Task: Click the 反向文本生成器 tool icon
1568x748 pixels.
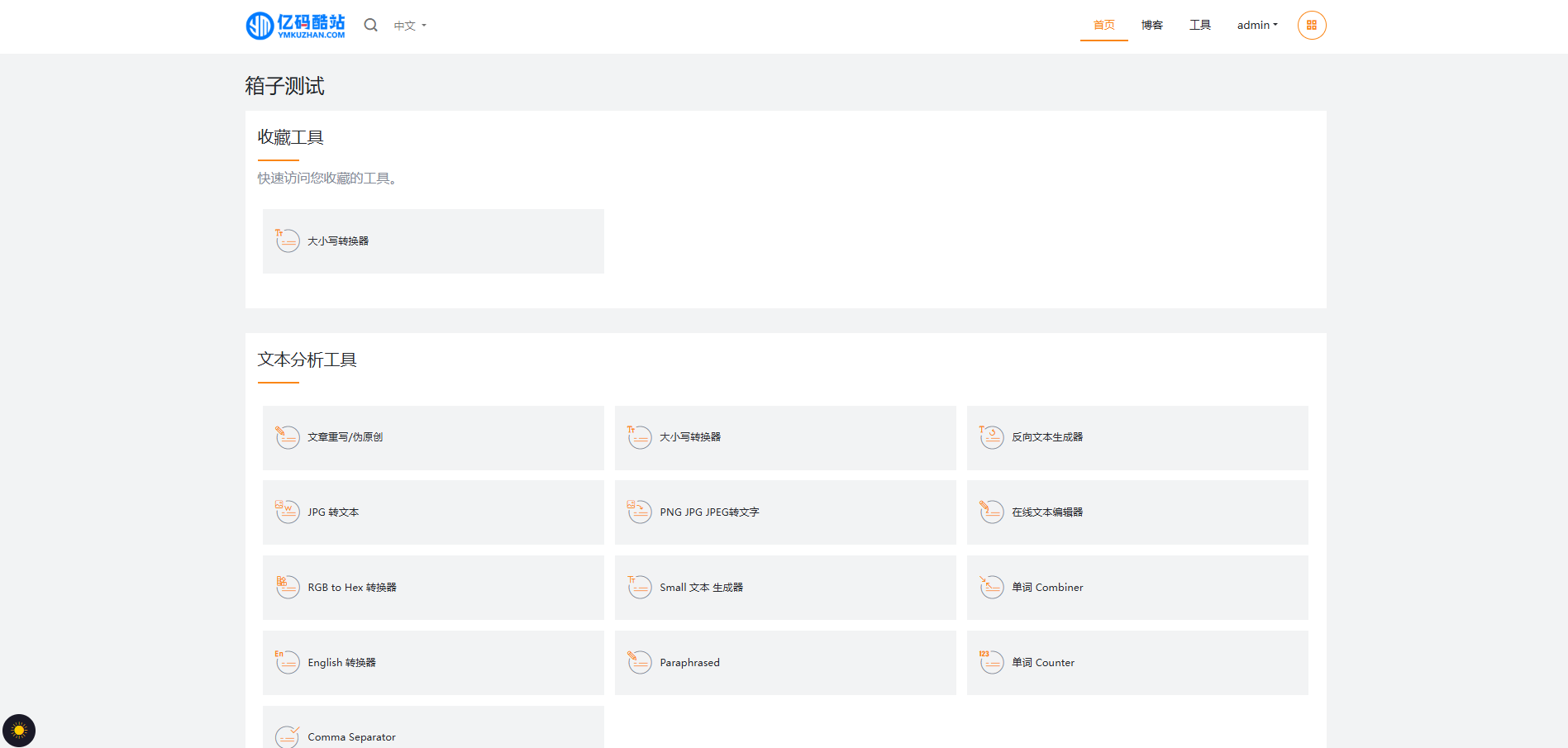Action: coord(991,437)
